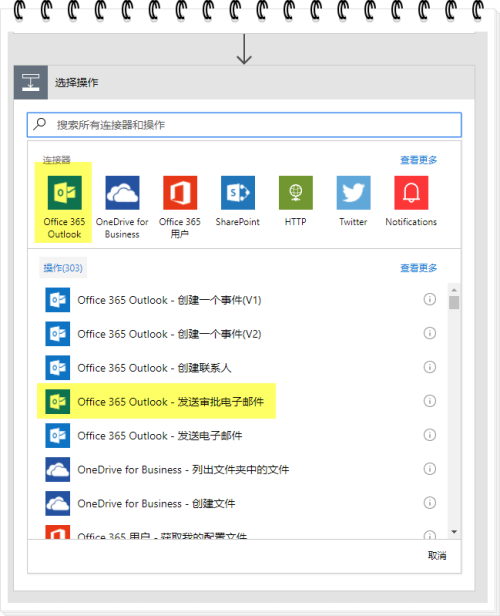The height and width of the screenshot is (616, 500).
Task: Click the actions list scrollbar down arrow
Action: click(454, 532)
